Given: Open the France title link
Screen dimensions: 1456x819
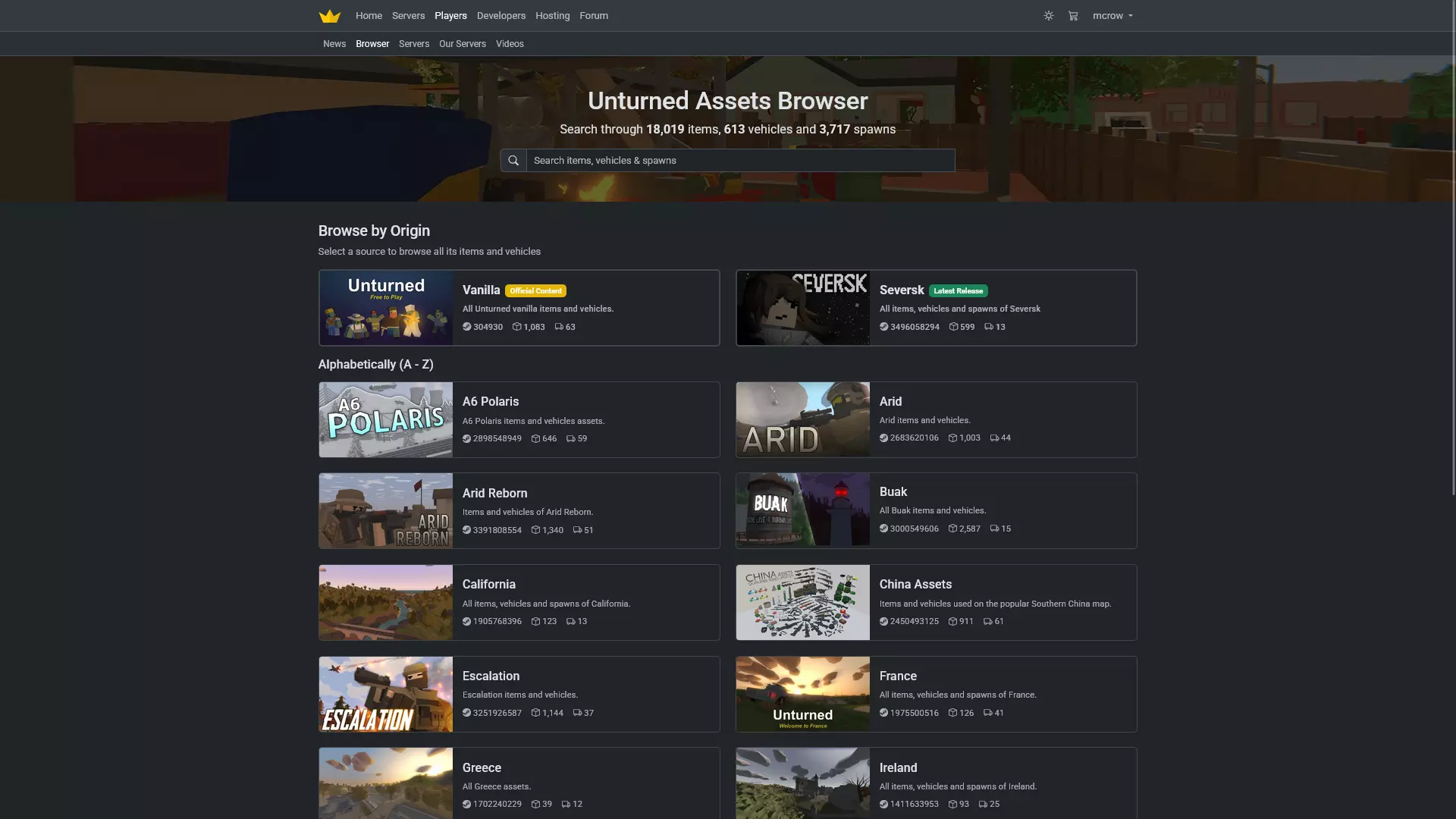Looking at the screenshot, I should (x=898, y=676).
